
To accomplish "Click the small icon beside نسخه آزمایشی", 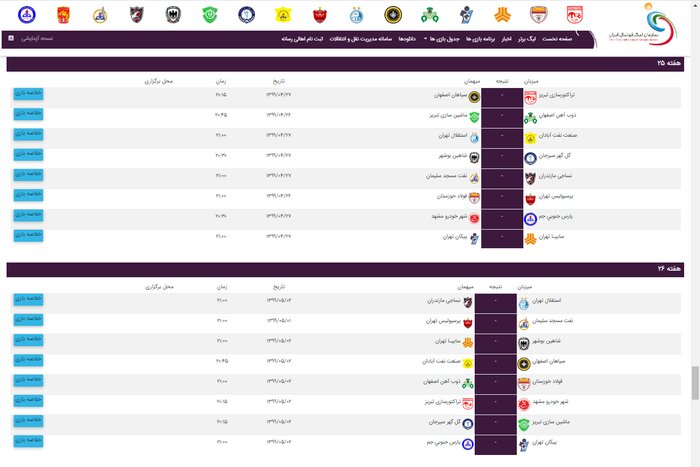I will click(11, 38).
